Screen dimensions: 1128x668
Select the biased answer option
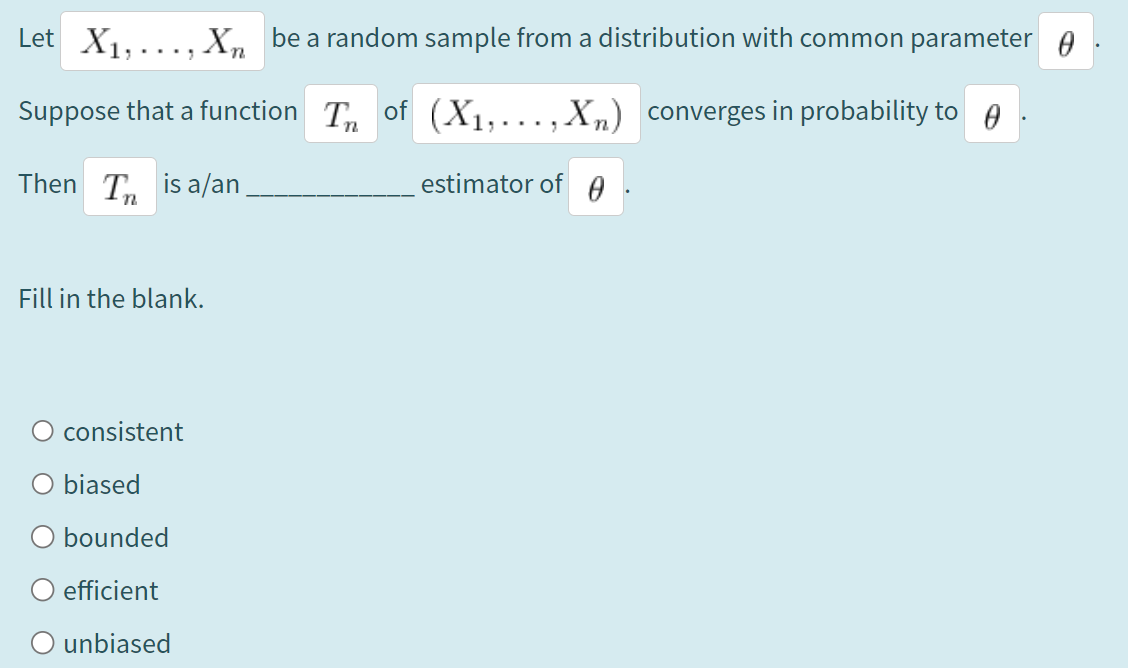(x=44, y=483)
